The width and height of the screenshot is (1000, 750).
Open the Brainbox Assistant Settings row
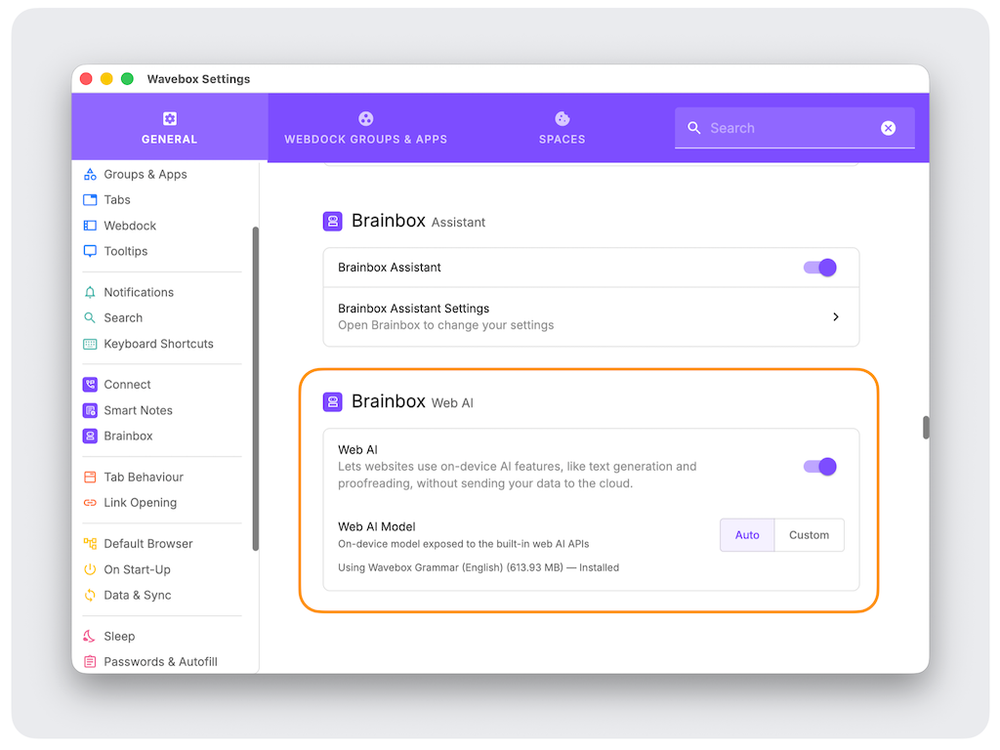coord(591,317)
